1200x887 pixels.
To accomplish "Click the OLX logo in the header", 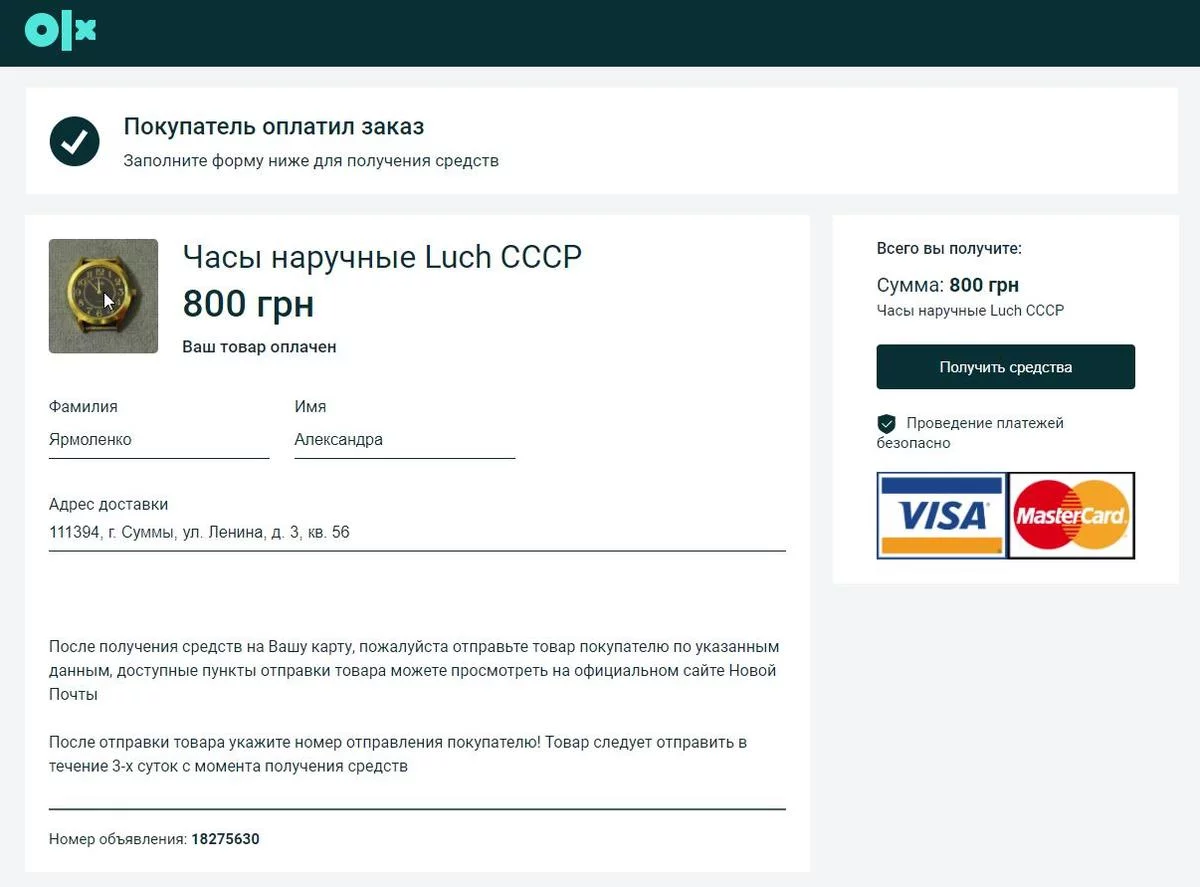I will tap(60, 32).
